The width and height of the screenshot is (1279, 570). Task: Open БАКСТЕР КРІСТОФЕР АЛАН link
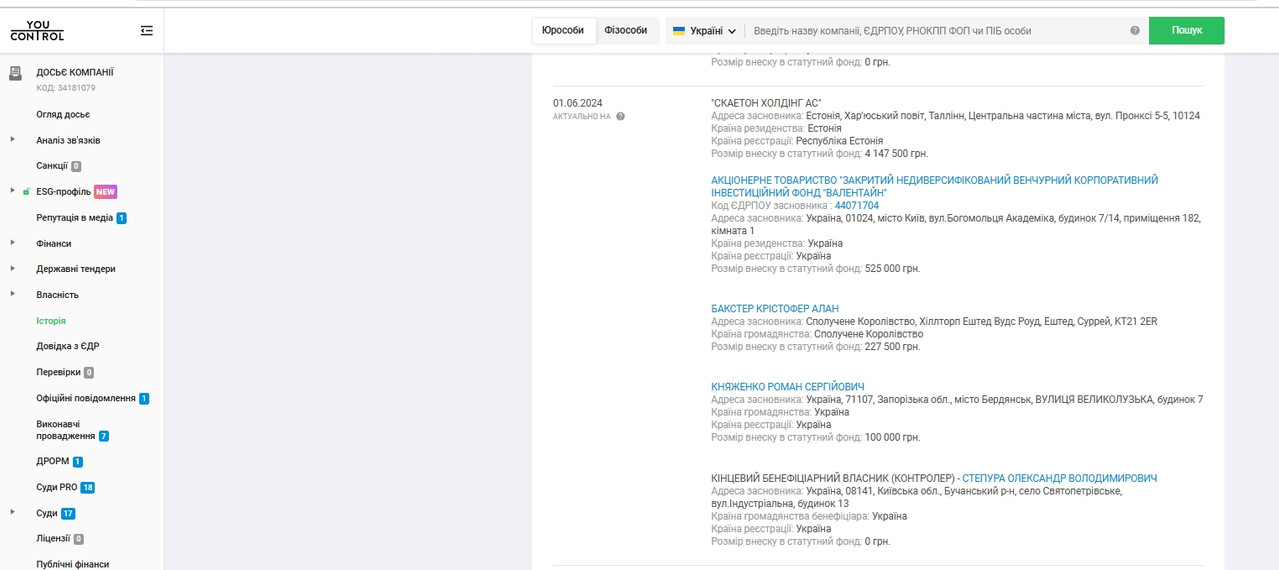coord(775,309)
